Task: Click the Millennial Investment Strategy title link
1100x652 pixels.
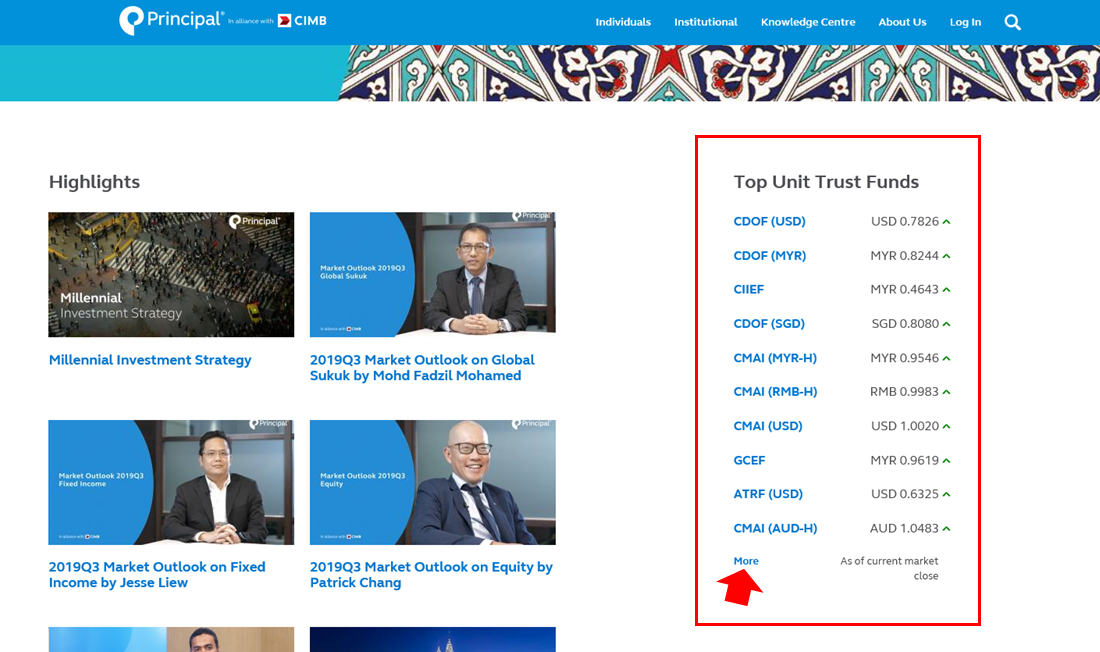Action: click(150, 360)
